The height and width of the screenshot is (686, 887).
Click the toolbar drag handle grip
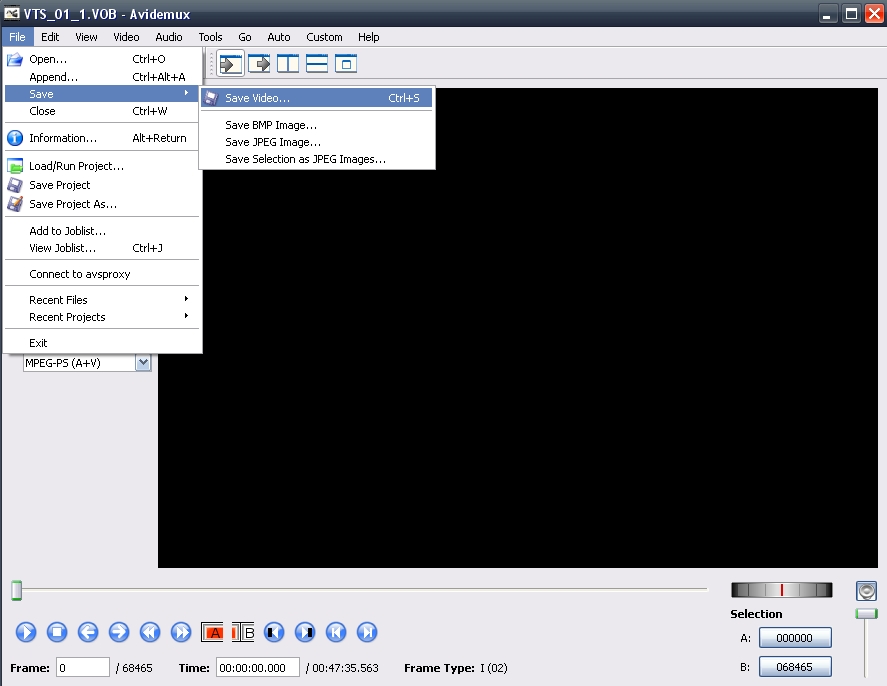(212, 63)
